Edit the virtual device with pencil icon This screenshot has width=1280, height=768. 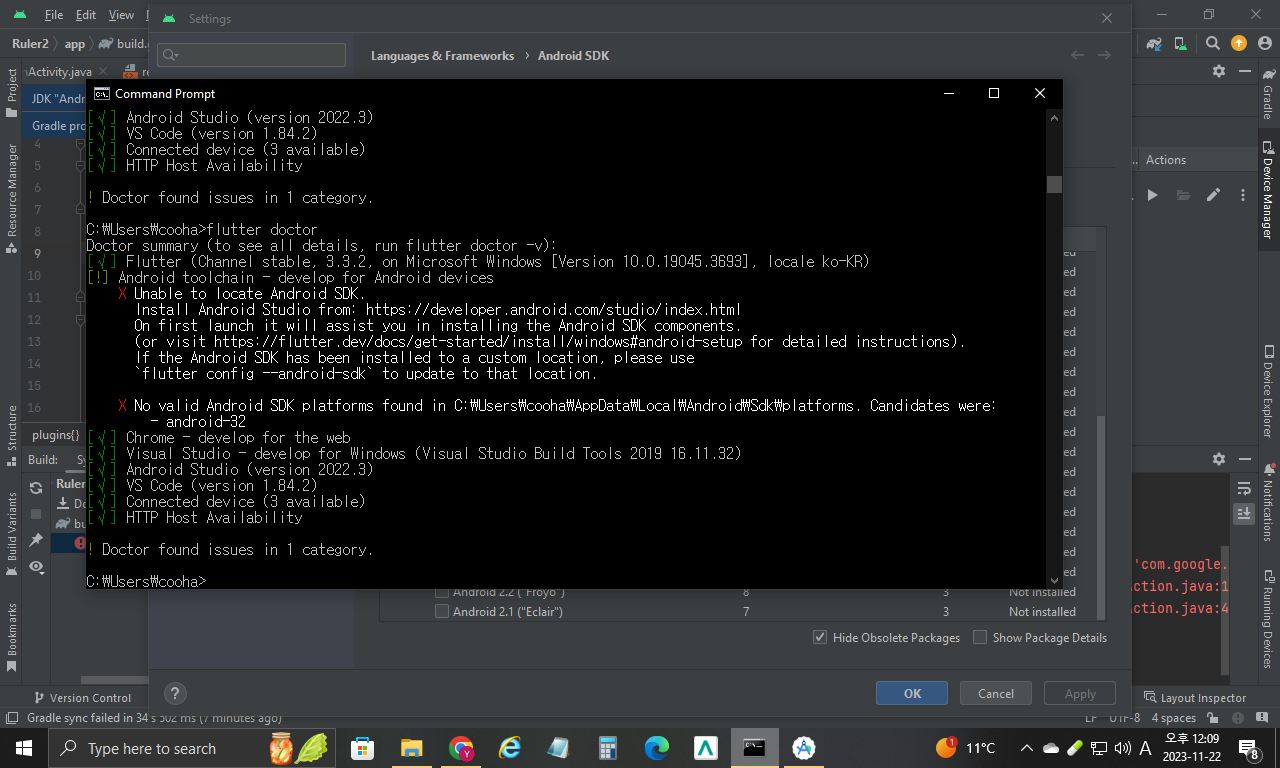1213,195
